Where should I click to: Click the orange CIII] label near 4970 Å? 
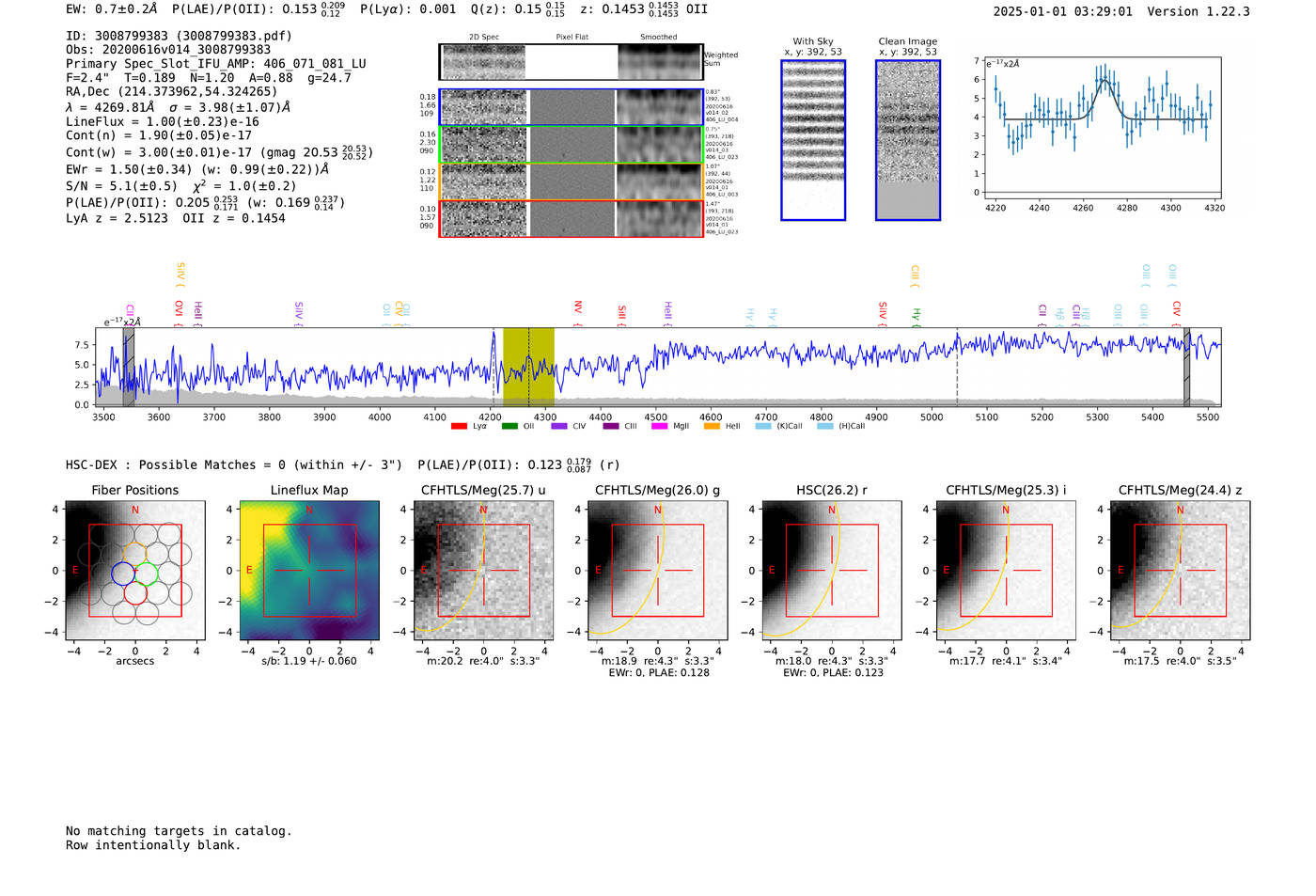(915, 275)
